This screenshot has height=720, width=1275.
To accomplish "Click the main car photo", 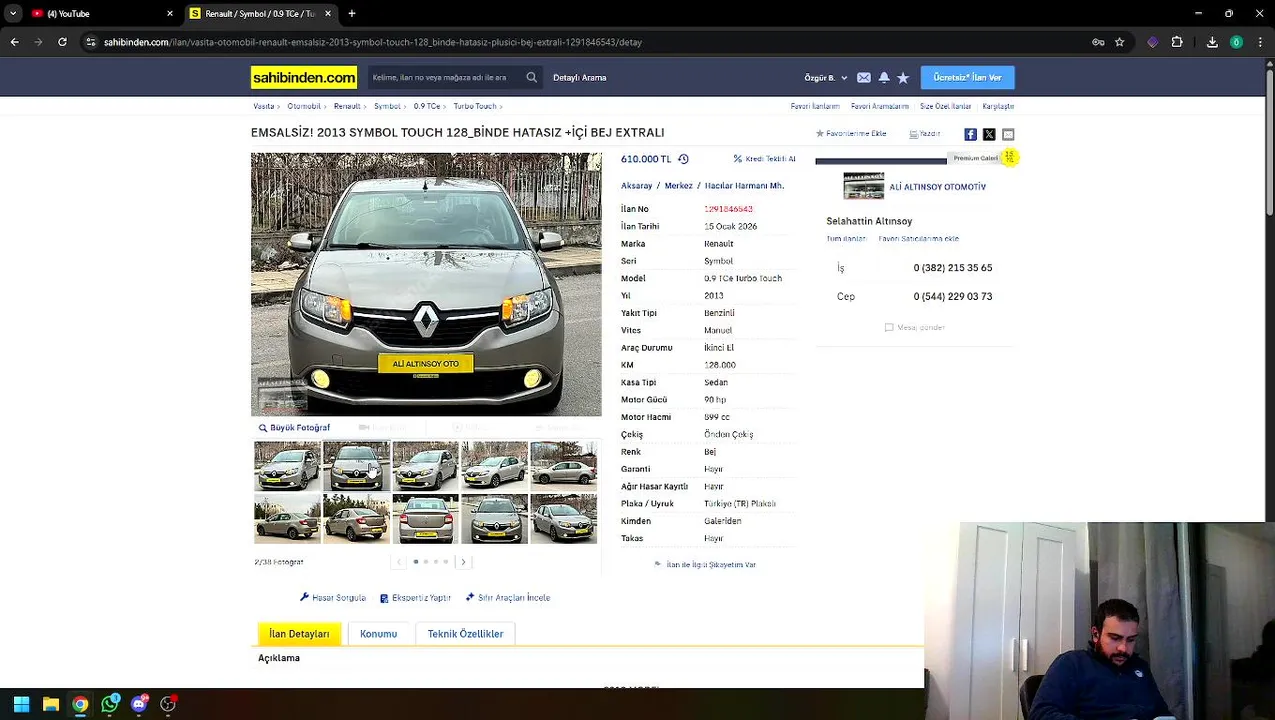I will point(426,284).
